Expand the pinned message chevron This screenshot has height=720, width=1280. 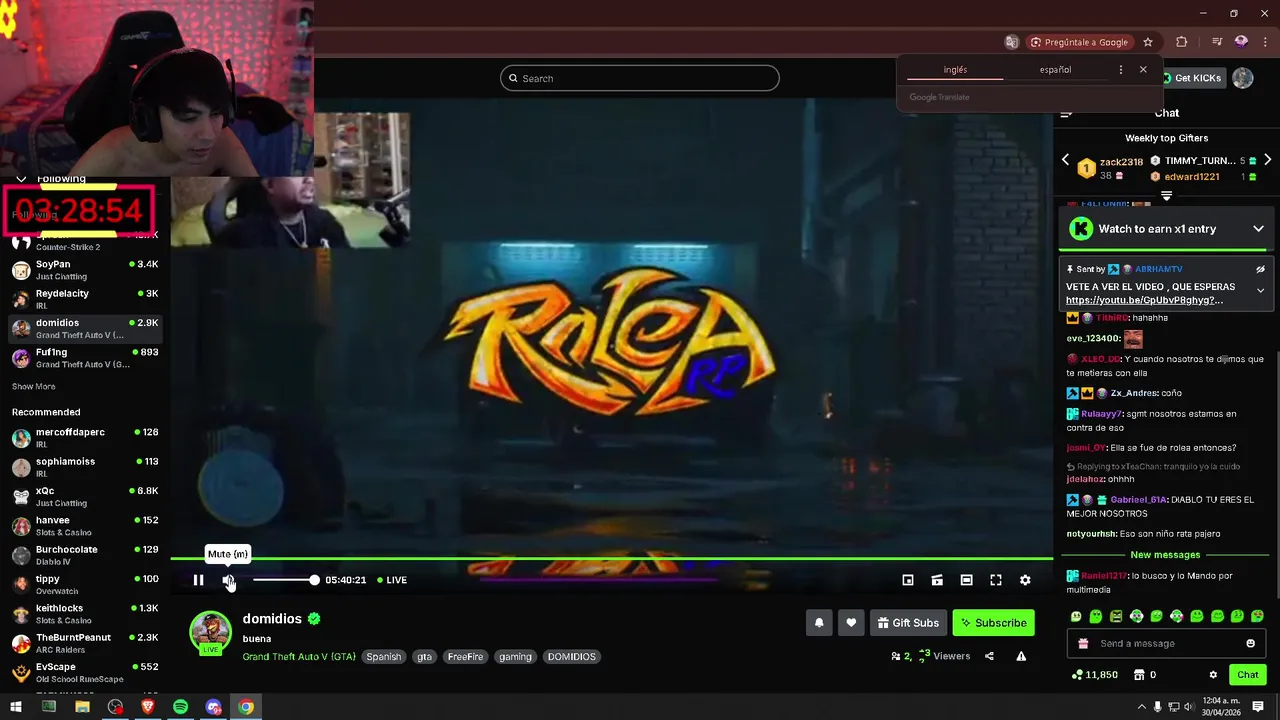(x=1260, y=291)
